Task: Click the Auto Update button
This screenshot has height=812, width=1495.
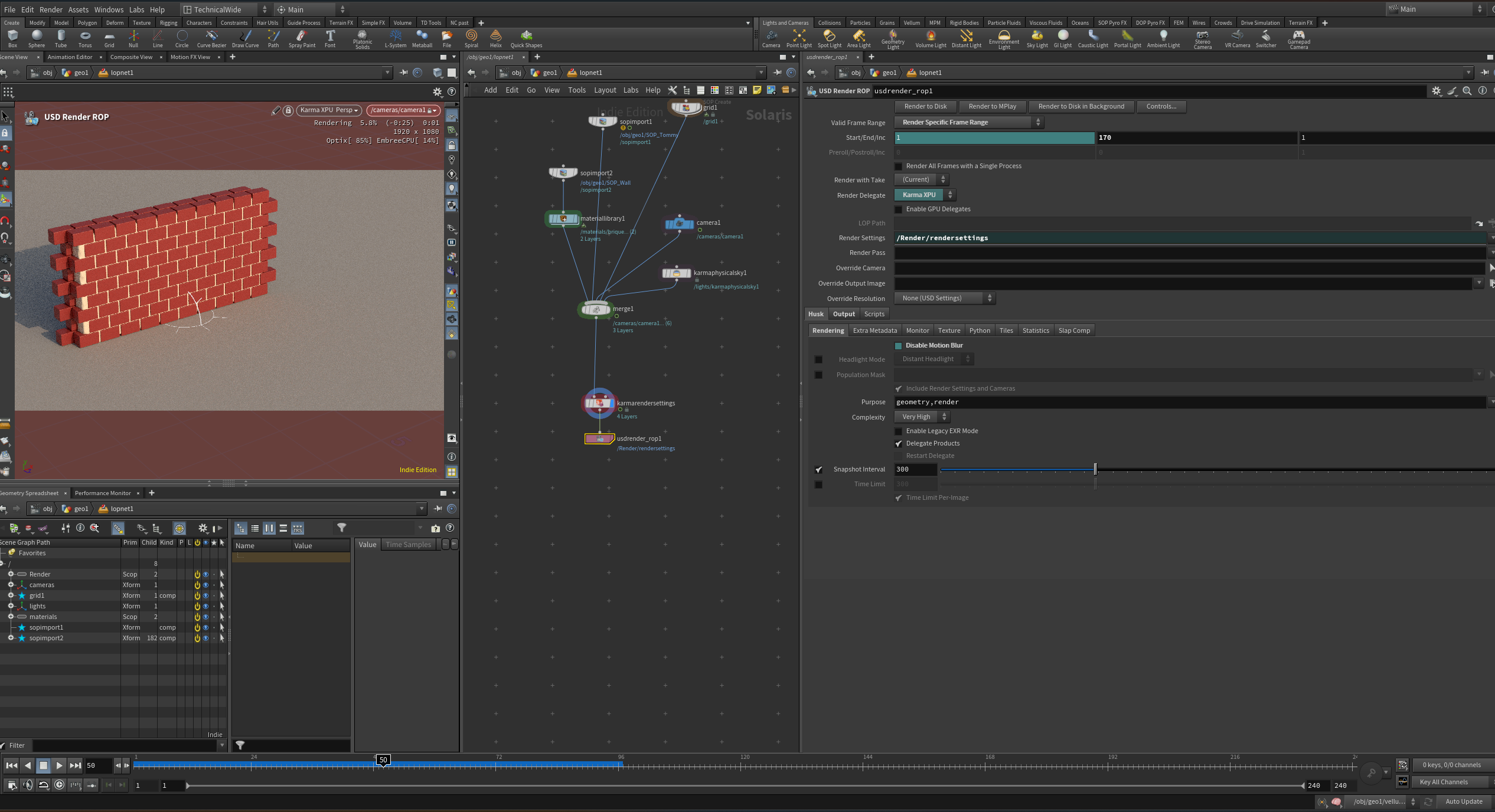Action: coord(1464,801)
